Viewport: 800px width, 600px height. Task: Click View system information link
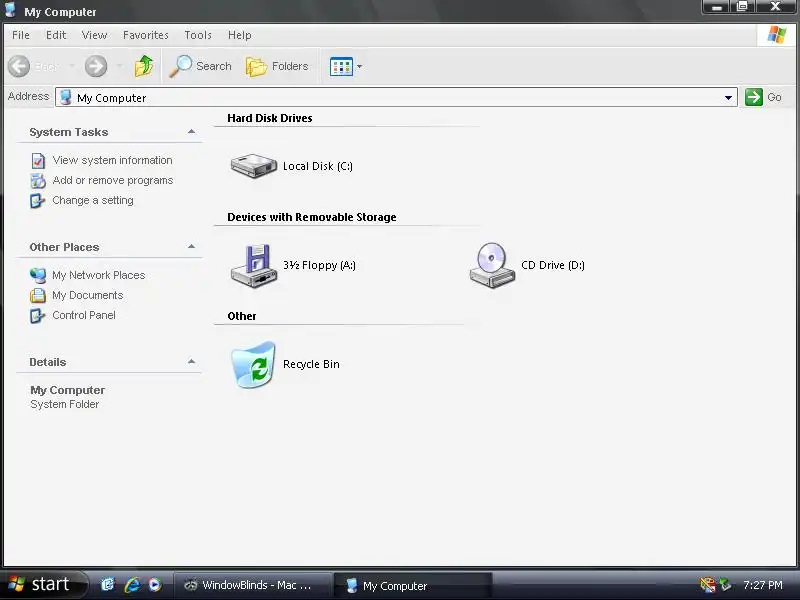(112, 160)
